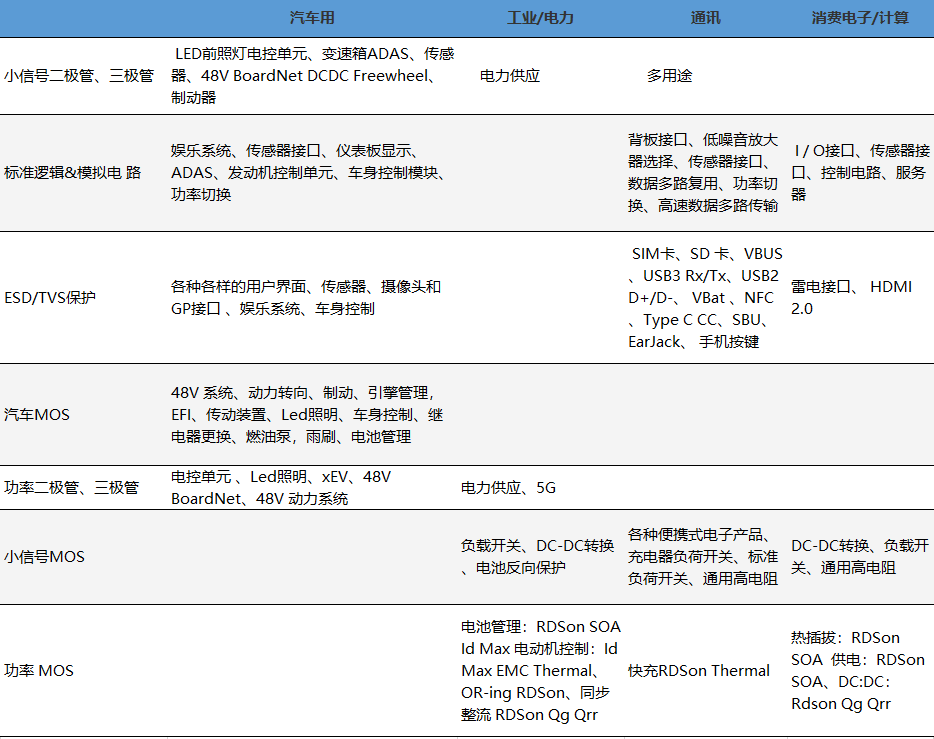This screenshot has height=739, width=934.
Task: Select the 工业/电力 column header
Action: (540, 18)
